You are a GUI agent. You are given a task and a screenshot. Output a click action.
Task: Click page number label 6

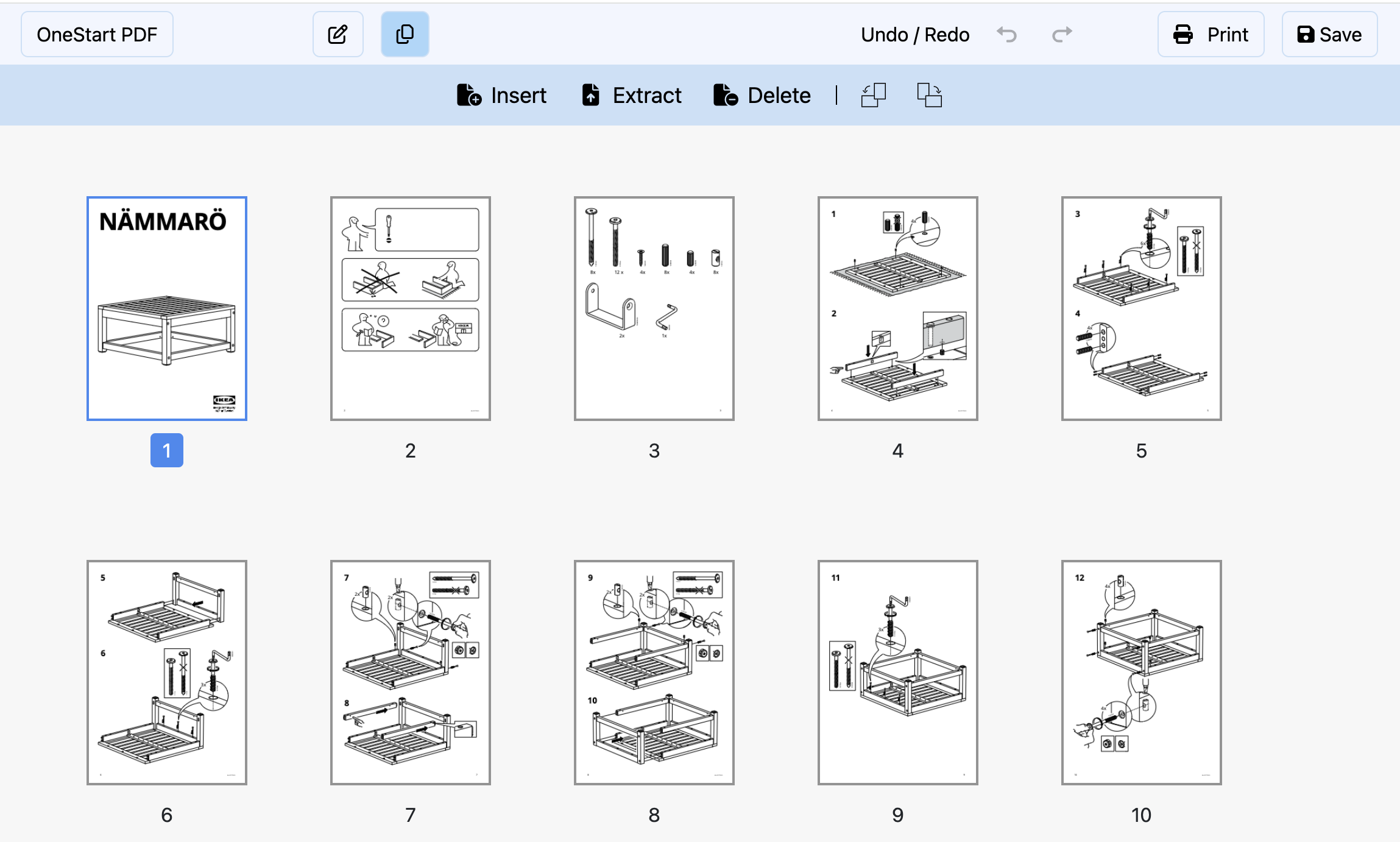[167, 815]
